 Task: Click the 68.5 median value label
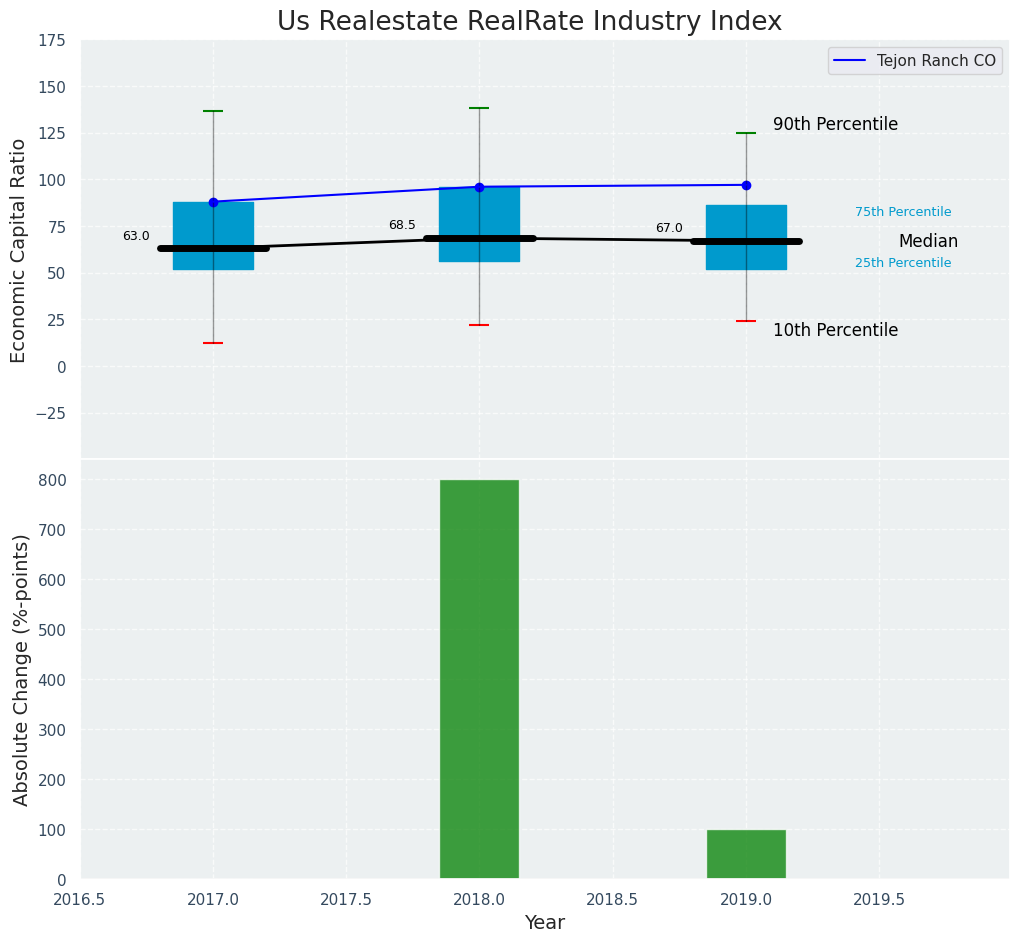coord(402,225)
